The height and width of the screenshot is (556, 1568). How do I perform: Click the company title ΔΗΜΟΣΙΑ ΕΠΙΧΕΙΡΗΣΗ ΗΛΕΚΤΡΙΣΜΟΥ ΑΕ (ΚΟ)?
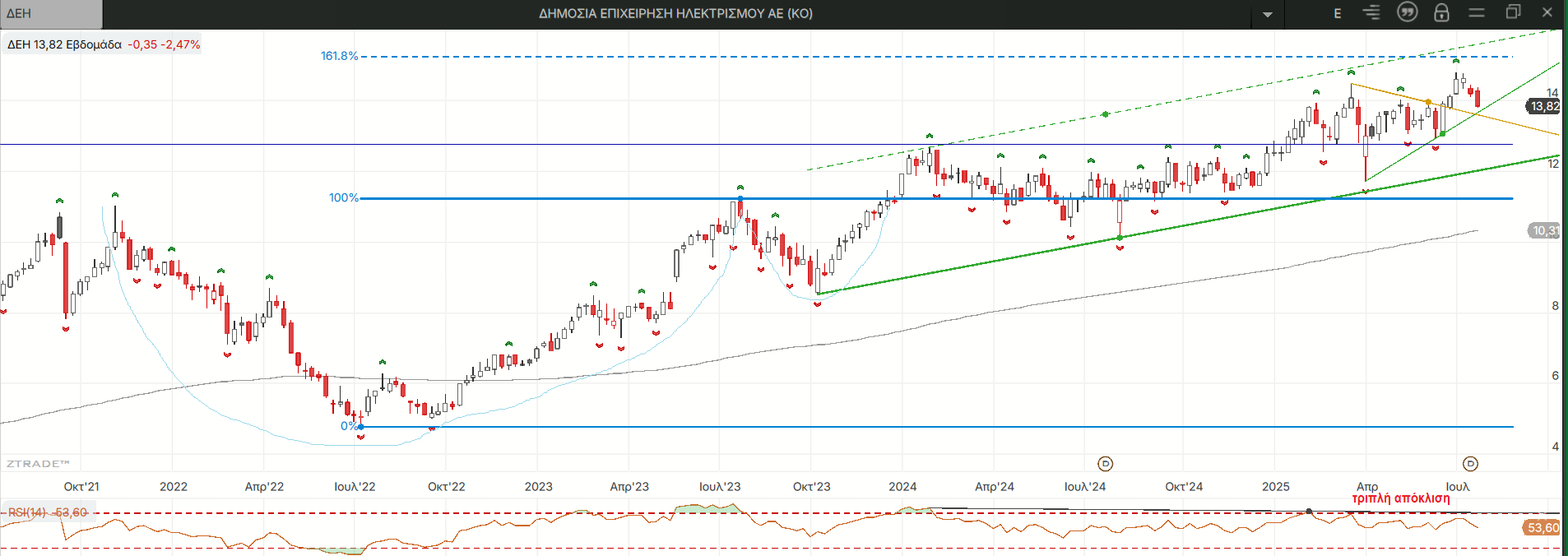(x=675, y=13)
